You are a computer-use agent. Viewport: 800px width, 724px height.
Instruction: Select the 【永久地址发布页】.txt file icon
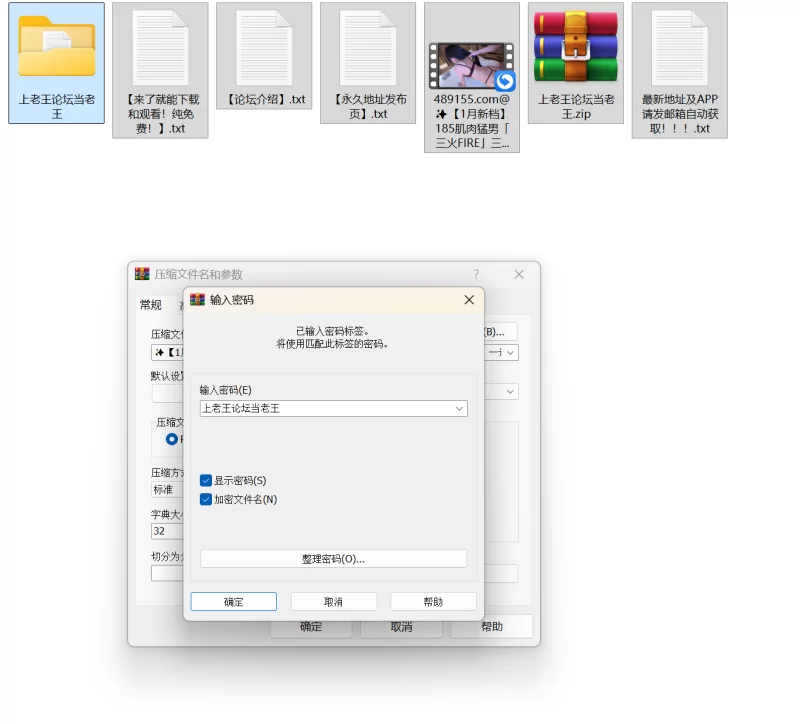click(x=368, y=48)
